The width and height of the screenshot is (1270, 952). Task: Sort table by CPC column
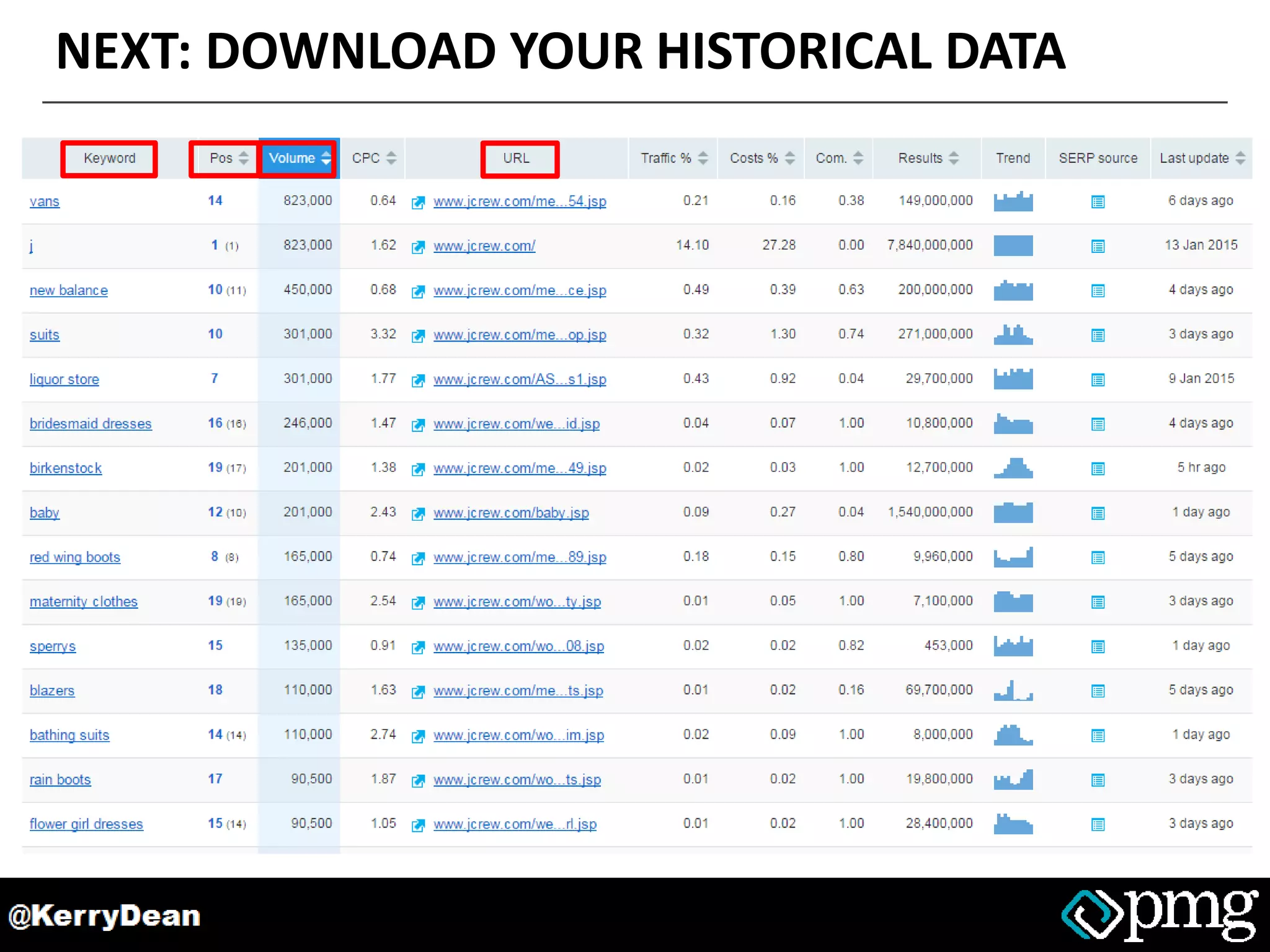tap(391, 158)
